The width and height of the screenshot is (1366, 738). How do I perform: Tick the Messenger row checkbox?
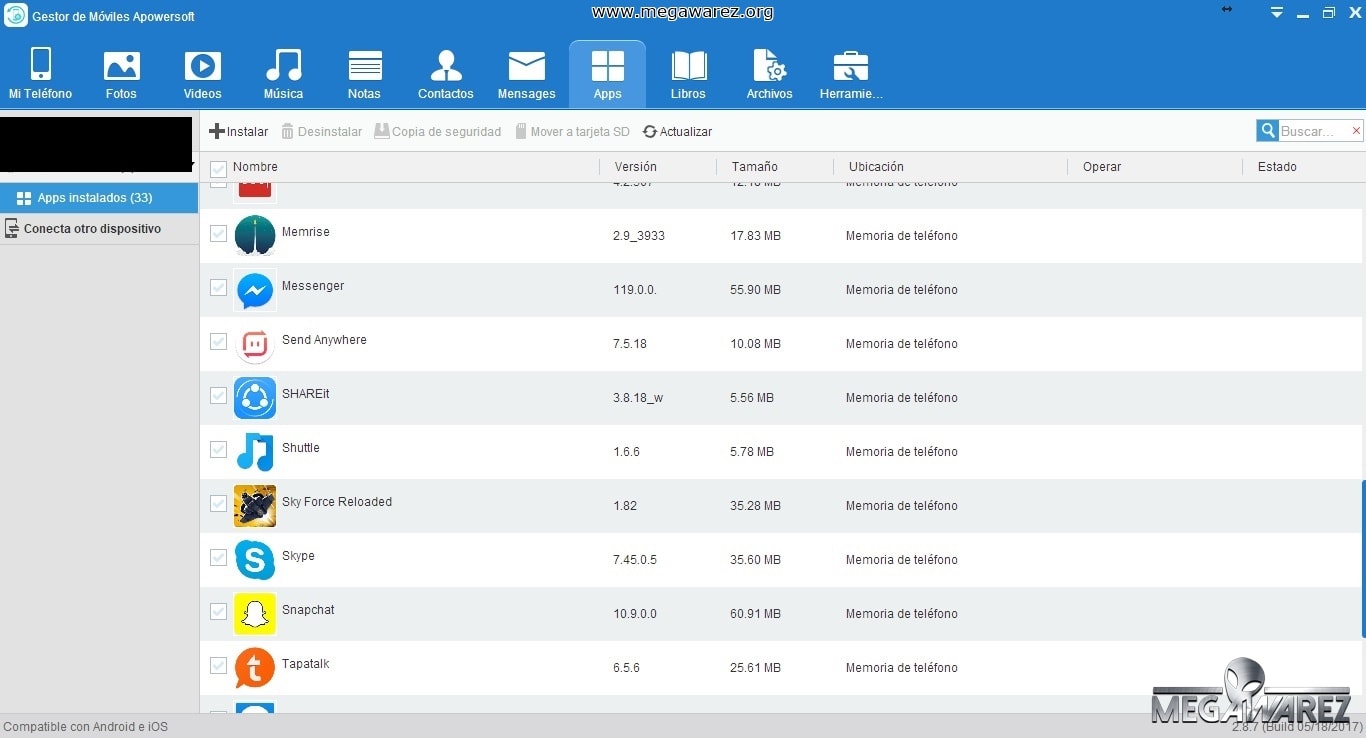[x=218, y=288]
